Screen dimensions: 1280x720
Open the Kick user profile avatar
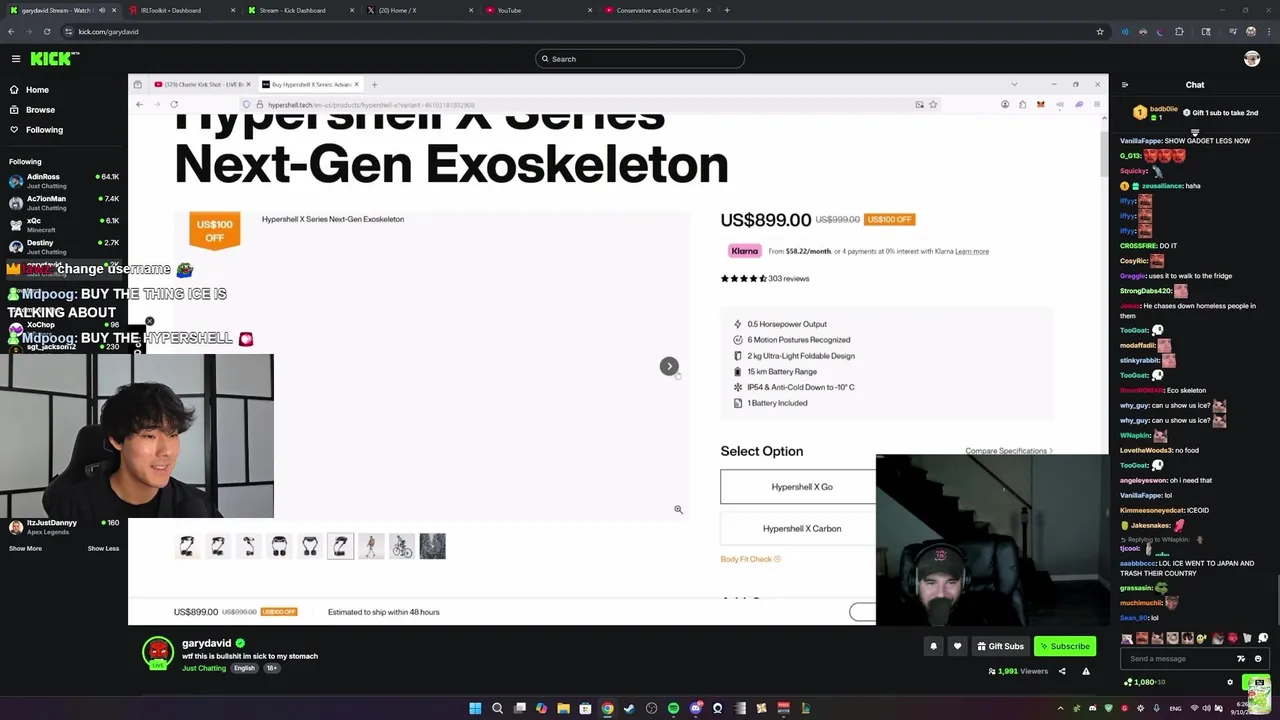[1252, 59]
